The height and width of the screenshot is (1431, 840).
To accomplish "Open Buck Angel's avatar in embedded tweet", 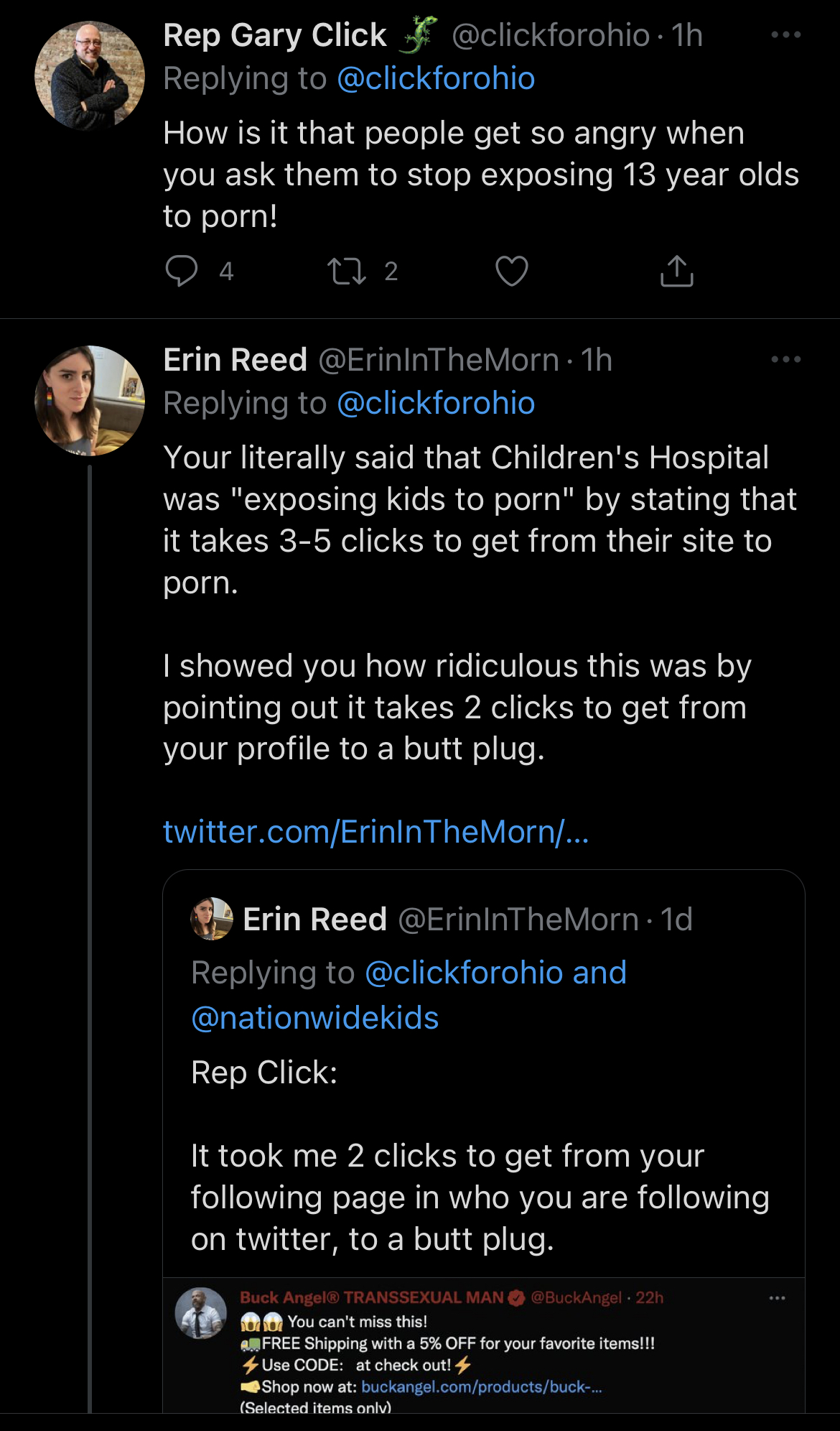I will coord(201,1313).
